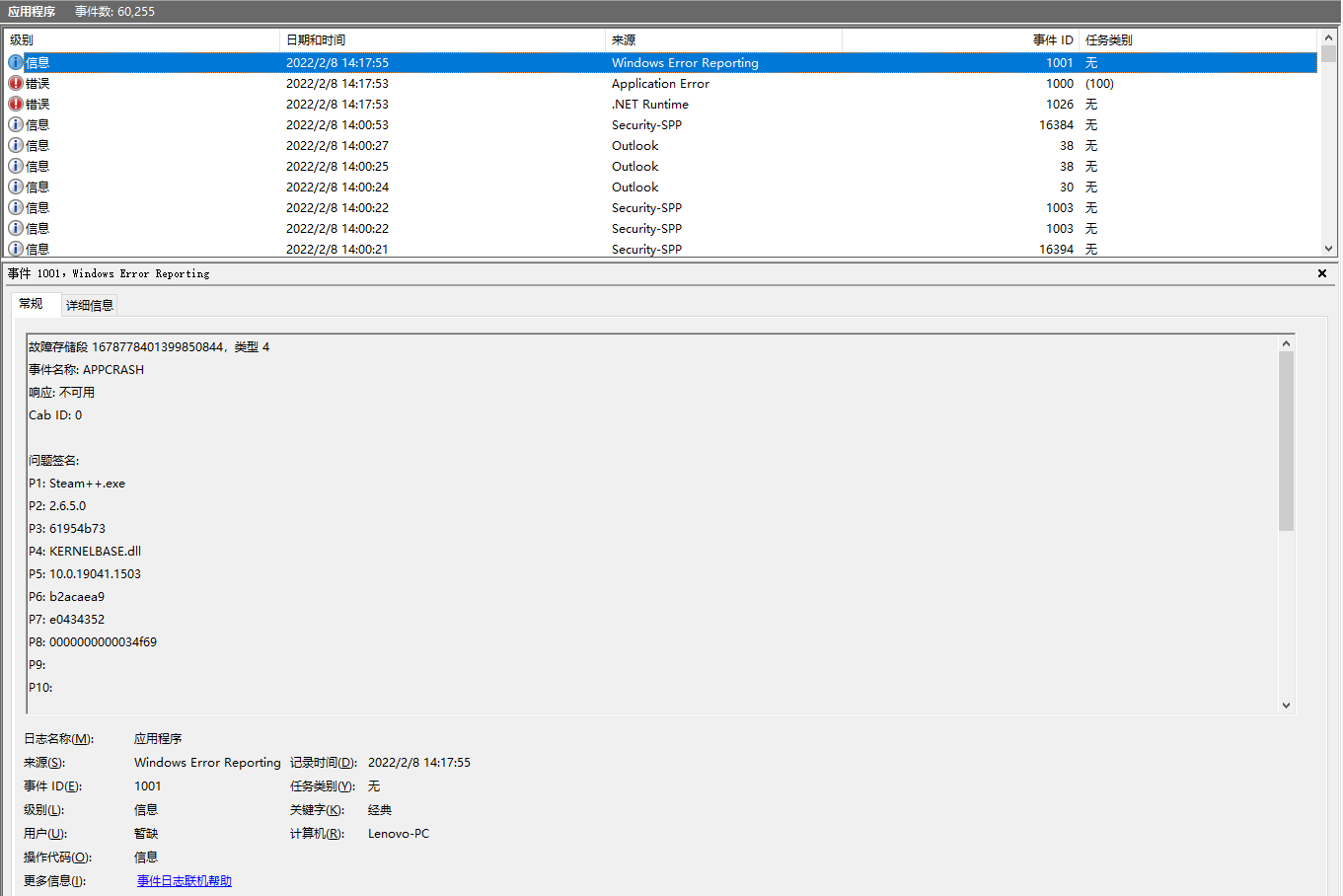Click the info icon of the Security-SPP 16384 row
The image size is (1343, 896).
(16, 124)
